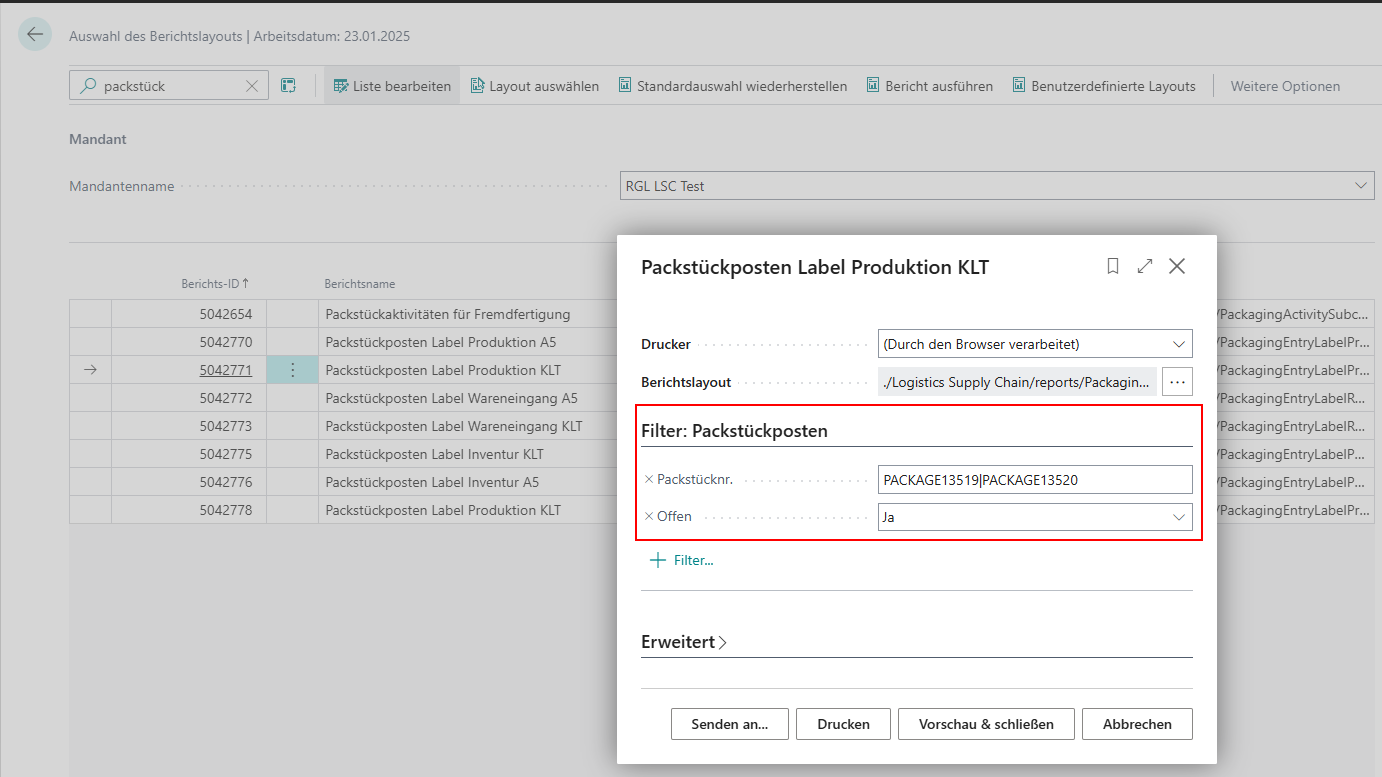Expand the dialog to full screen
Viewport: 1382px width, 777px height.
[1145, 266]
